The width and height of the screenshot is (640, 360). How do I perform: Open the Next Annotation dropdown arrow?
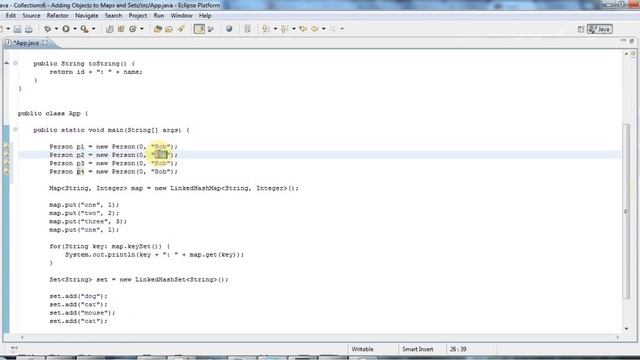275,29
